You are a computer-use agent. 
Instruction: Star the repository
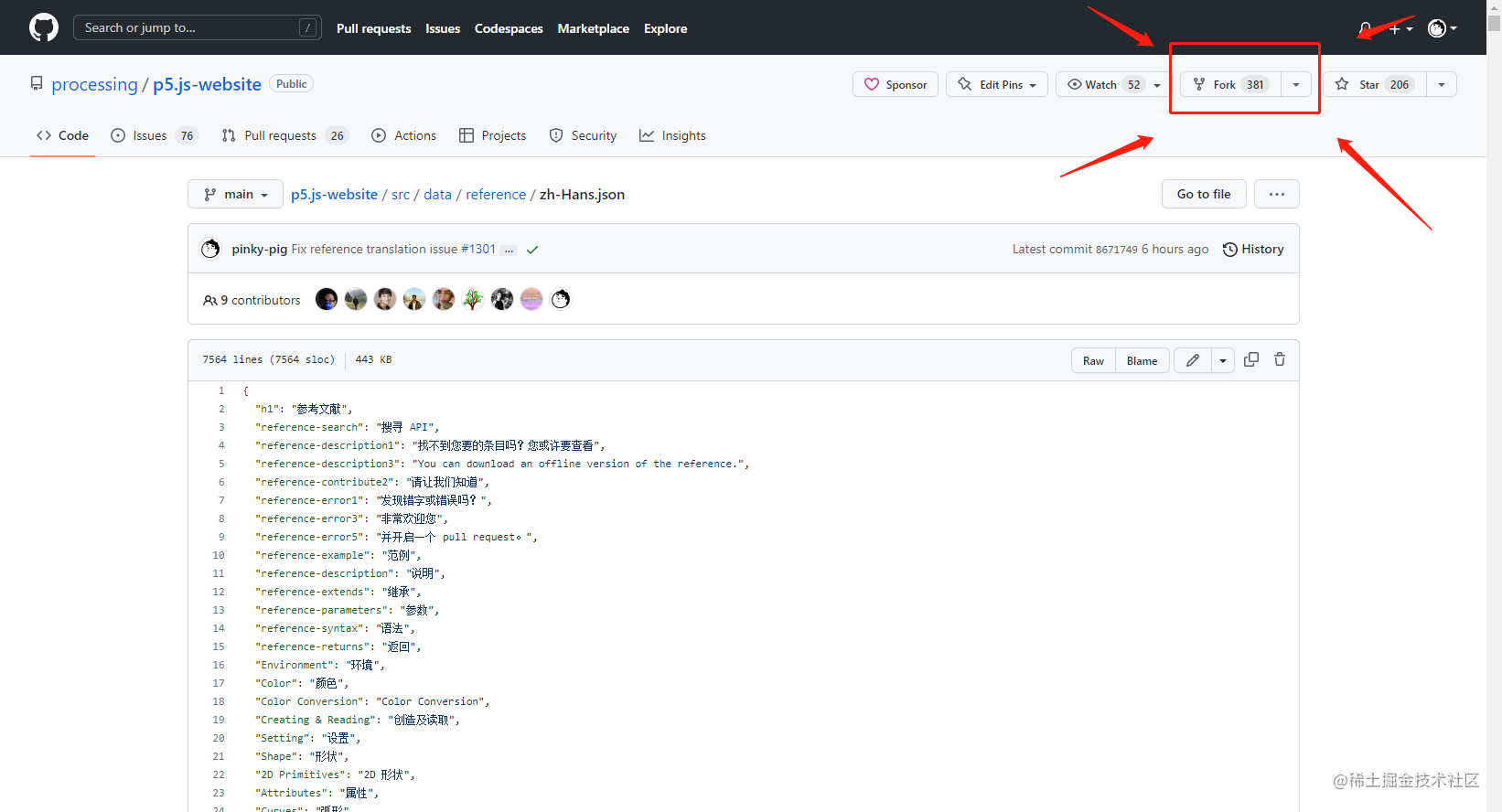(1374, 84)
